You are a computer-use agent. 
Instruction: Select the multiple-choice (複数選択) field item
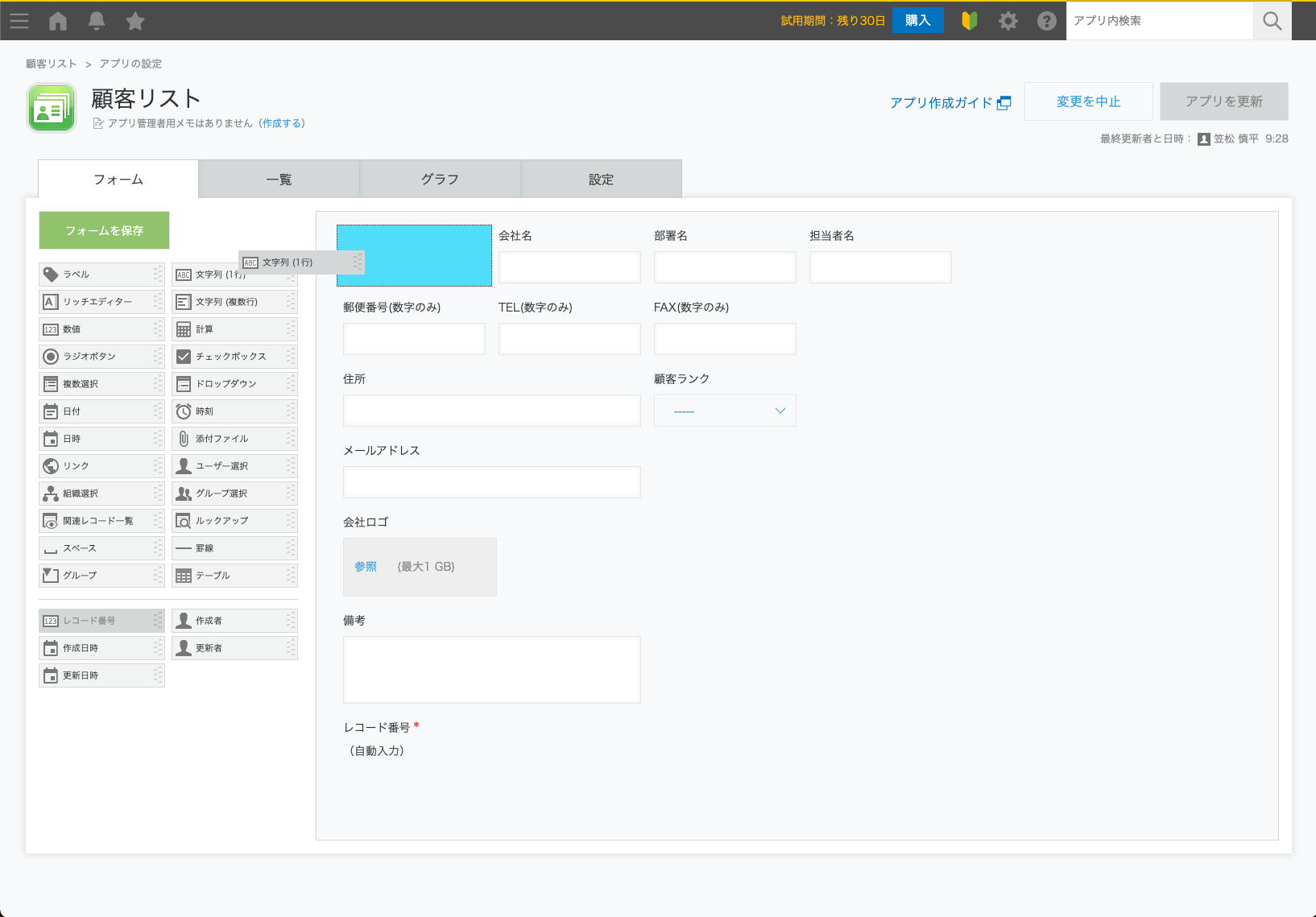point(101,384)
